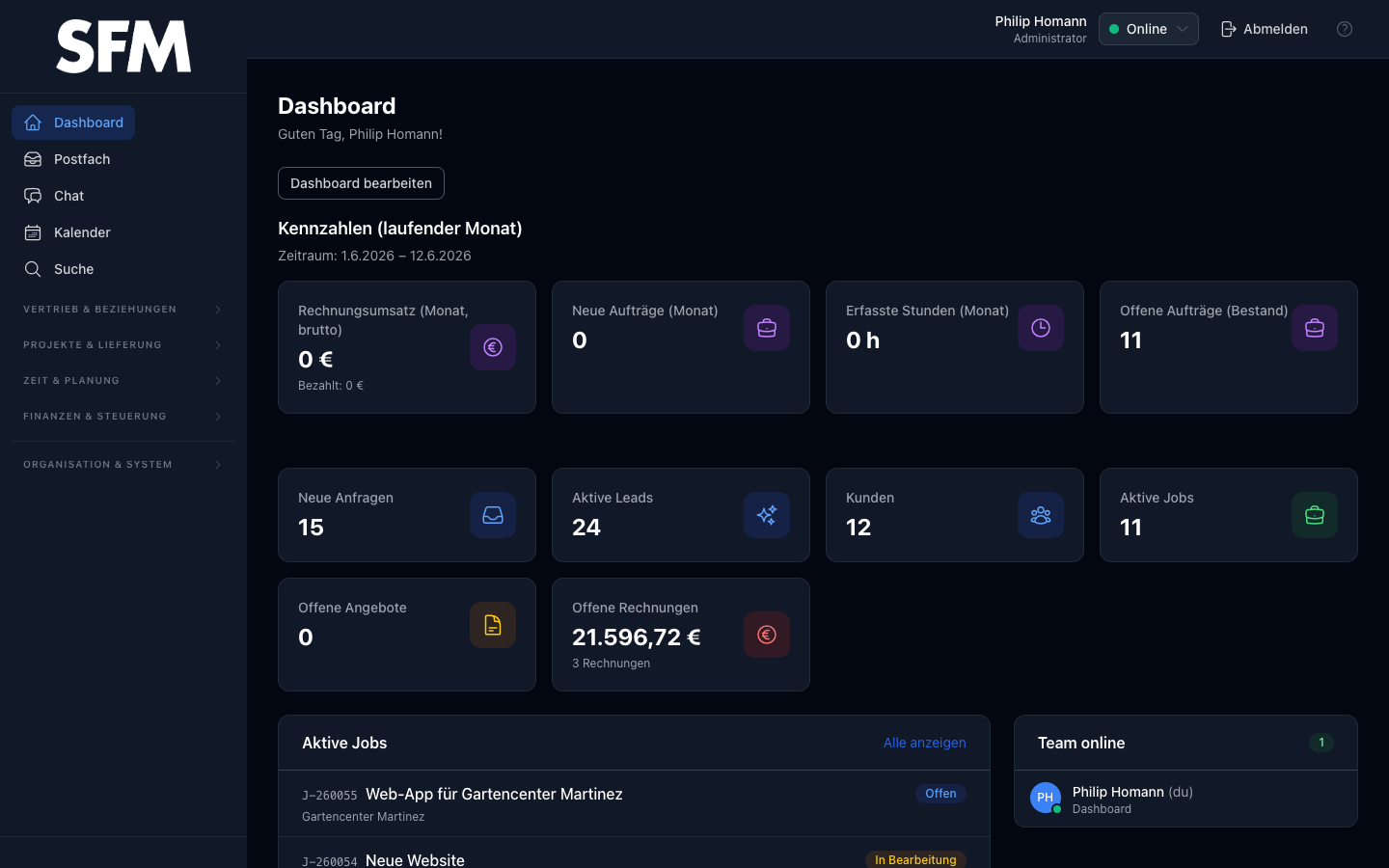
Task: Click the 21.596,72 € amount
Action: click(637, 637)
